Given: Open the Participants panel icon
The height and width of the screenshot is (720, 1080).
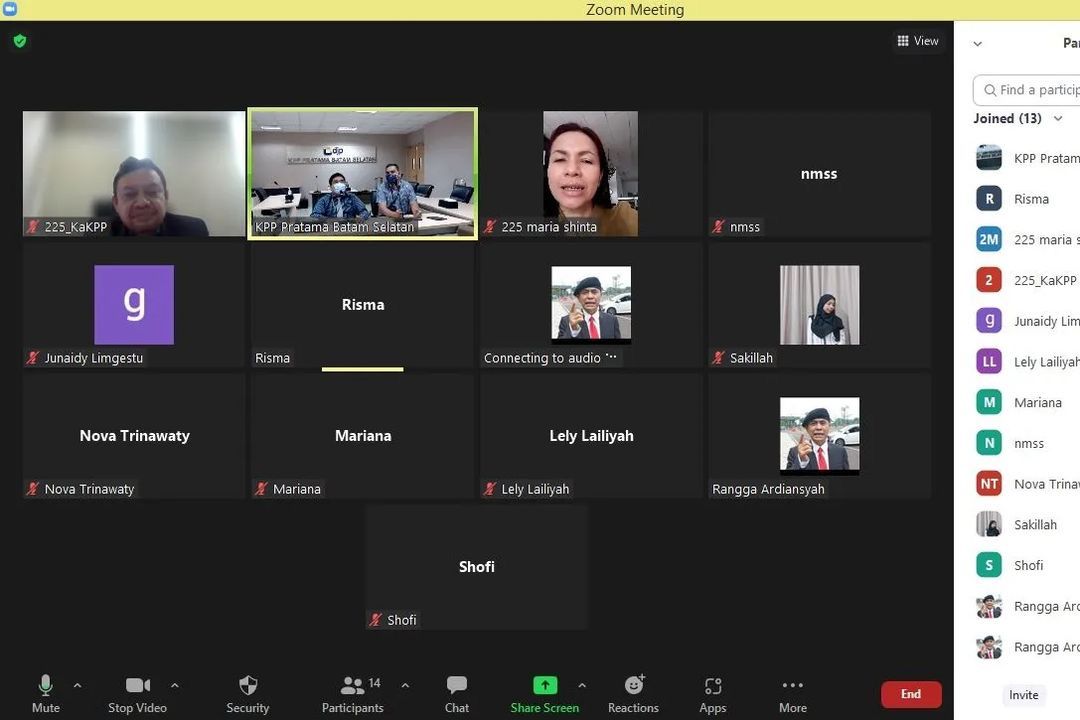Looking at the screenshot, I should tap(352, 693).
